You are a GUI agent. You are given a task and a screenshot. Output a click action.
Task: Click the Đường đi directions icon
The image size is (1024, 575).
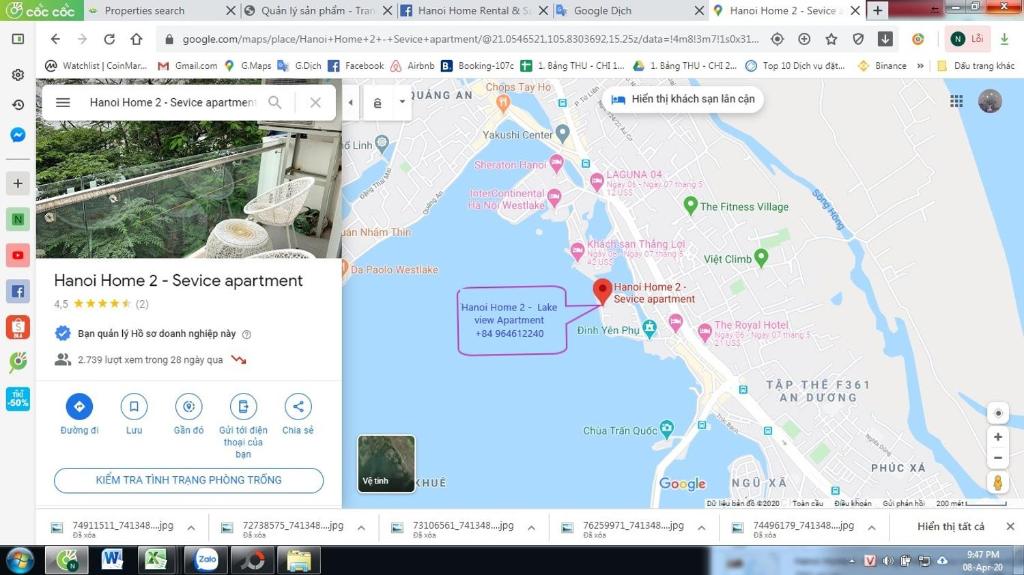(x=79, y=406)
